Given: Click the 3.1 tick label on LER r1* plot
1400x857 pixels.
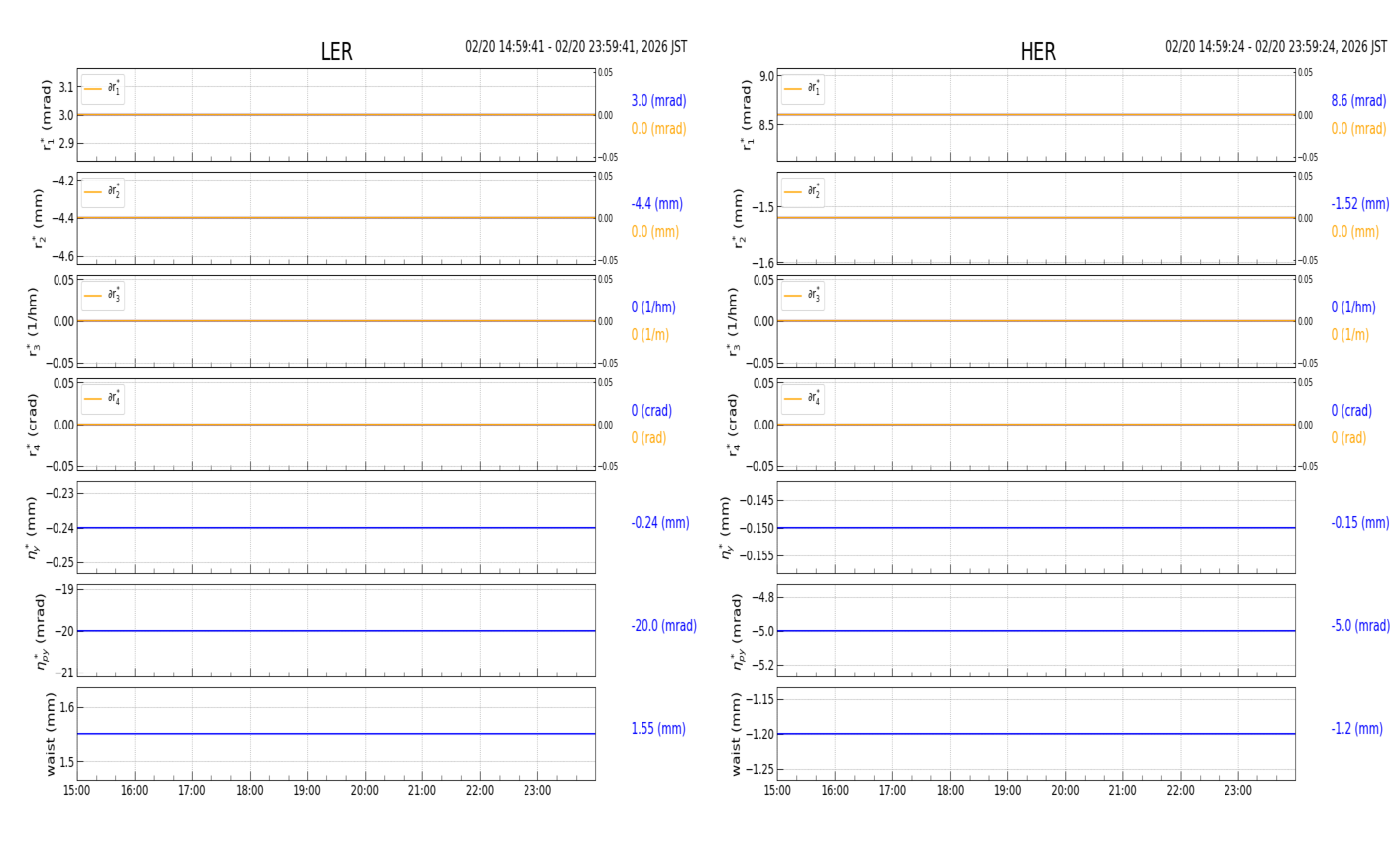Looking at the screenshot, I should click(65, 87).
